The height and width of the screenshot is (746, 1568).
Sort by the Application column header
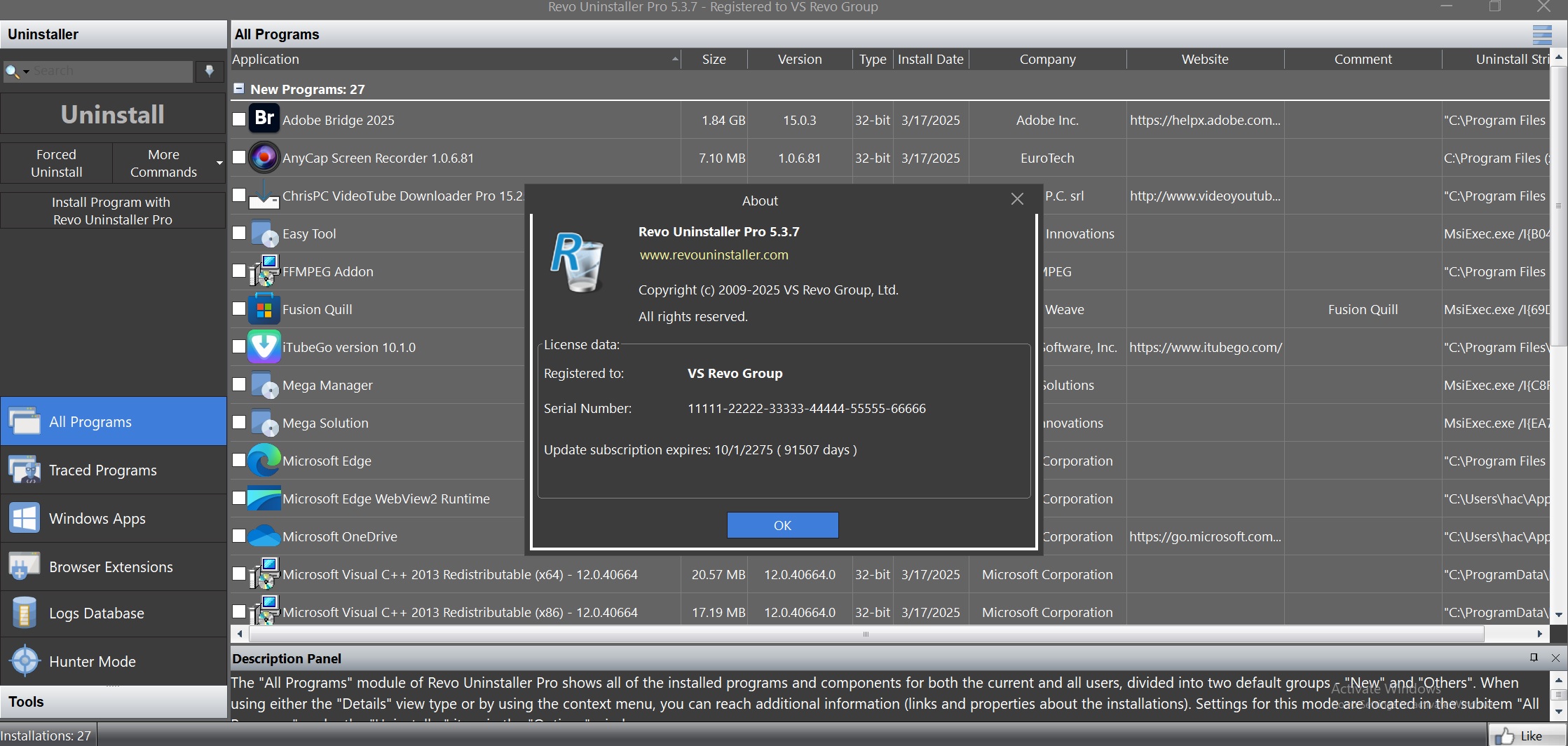(456, 59)
